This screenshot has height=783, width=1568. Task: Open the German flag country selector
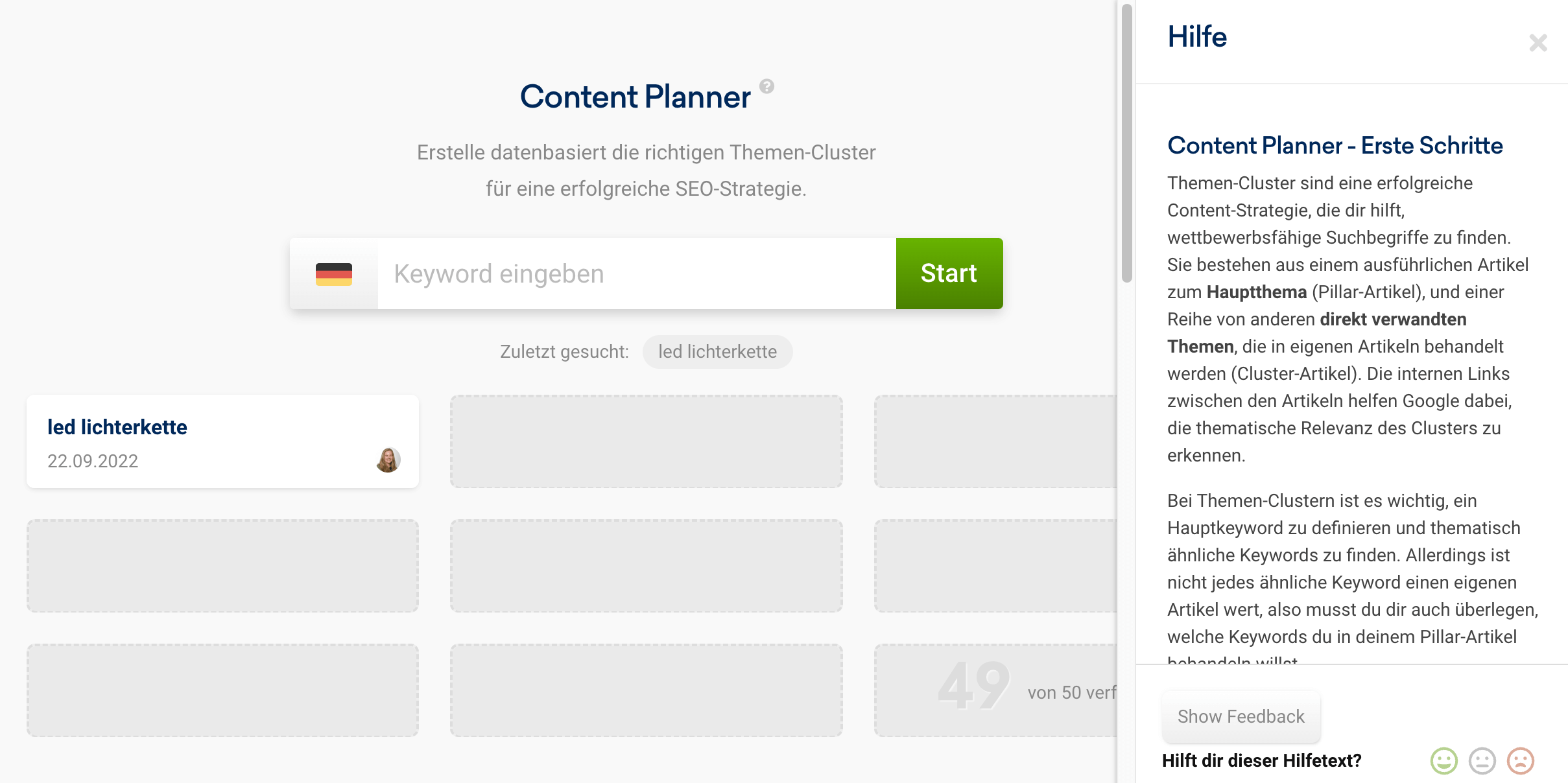tap(334, 274)
